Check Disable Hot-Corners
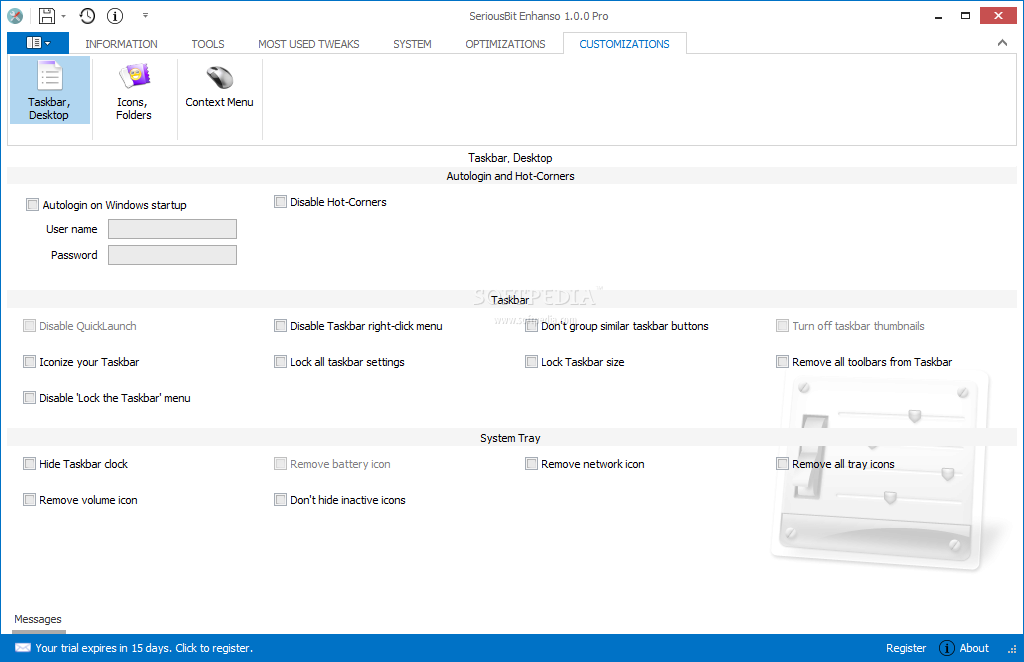 (280, 202)
